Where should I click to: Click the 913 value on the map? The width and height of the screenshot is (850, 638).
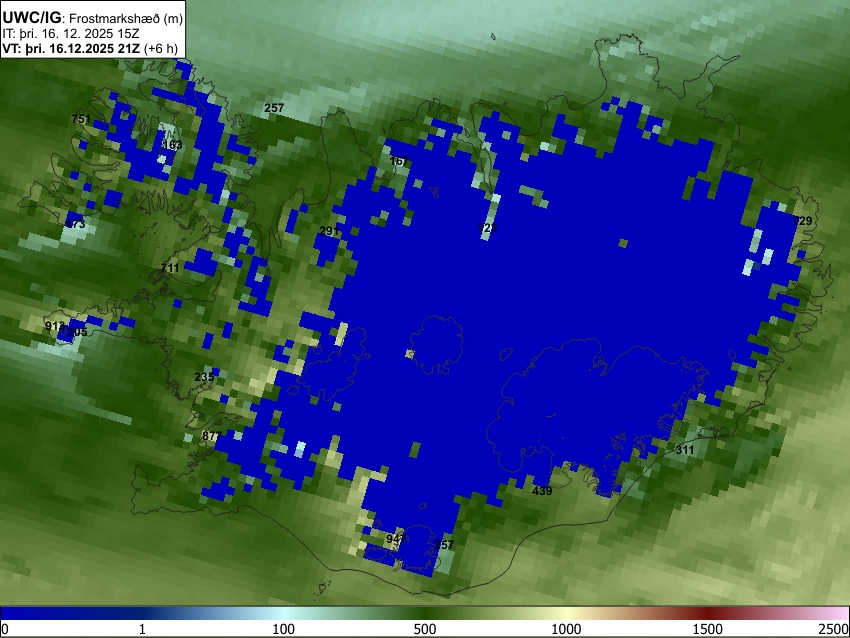pos(55,326)
